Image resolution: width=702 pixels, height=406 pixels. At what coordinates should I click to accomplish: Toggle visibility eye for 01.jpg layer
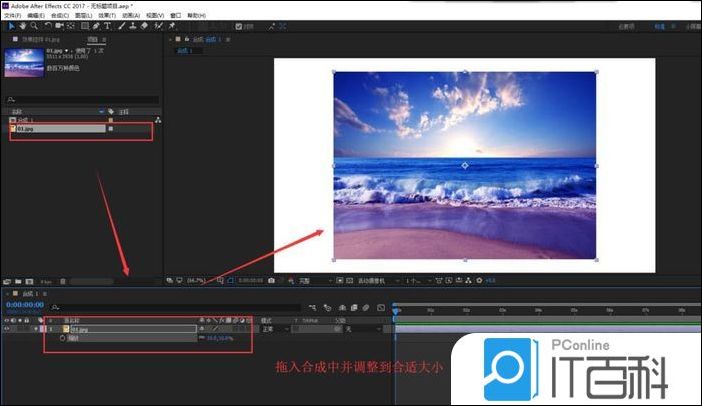(8, 328)
